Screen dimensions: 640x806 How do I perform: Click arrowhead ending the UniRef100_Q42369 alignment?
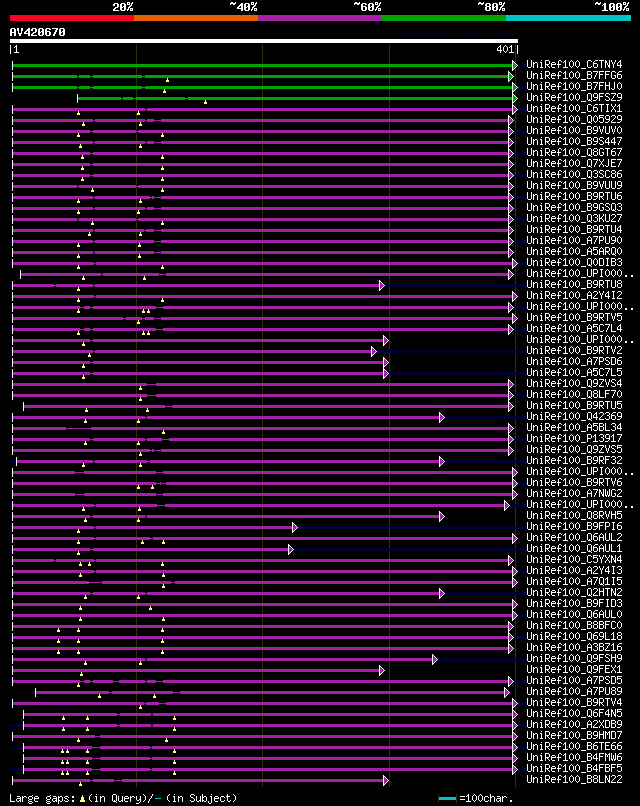tap(442, 417)
